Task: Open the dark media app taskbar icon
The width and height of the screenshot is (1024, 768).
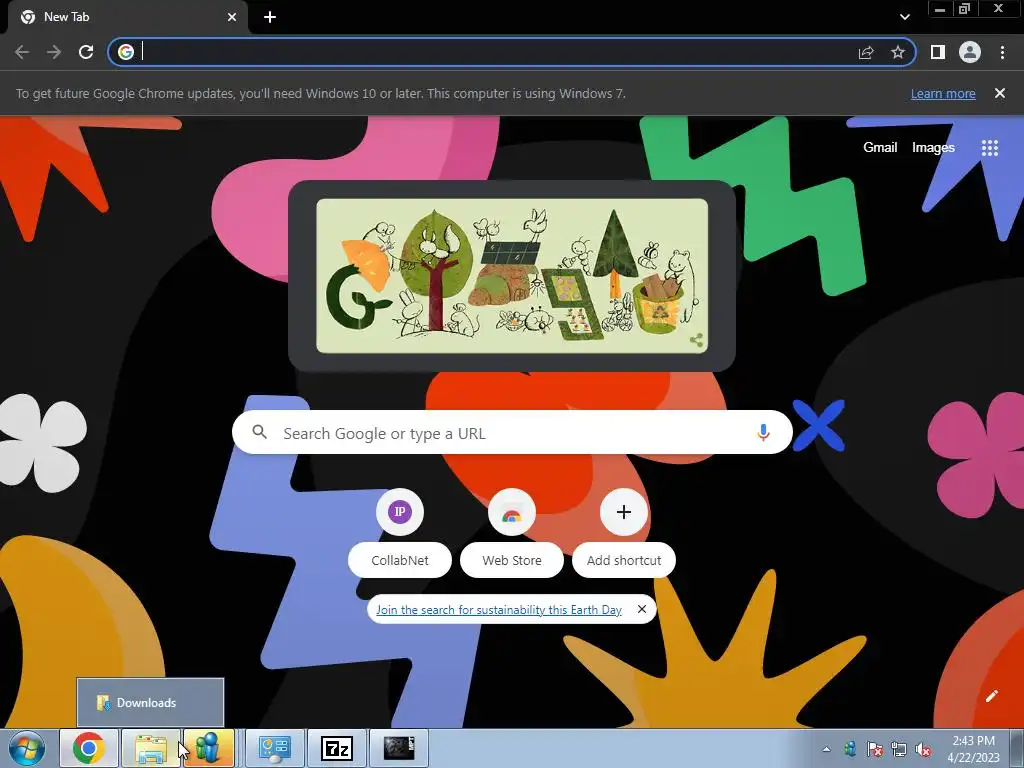Action: tap(399, 748)
